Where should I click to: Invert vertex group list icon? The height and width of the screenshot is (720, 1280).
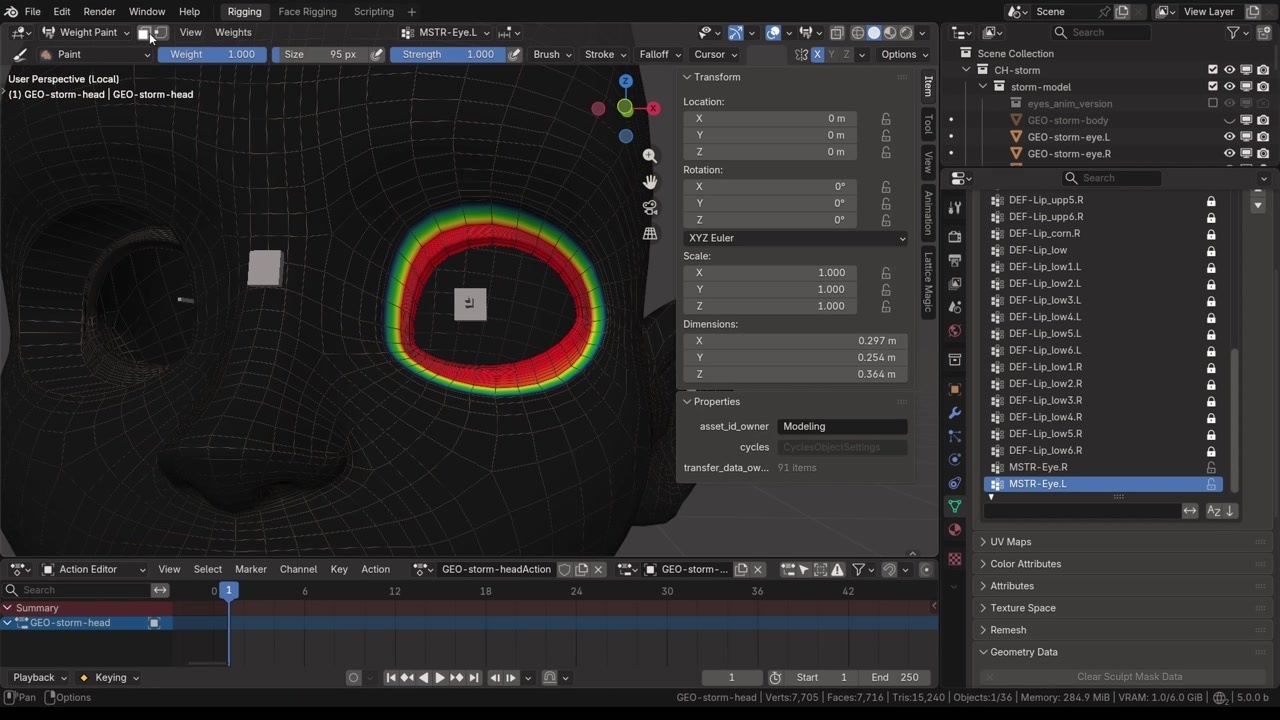tap(1190, 511)
